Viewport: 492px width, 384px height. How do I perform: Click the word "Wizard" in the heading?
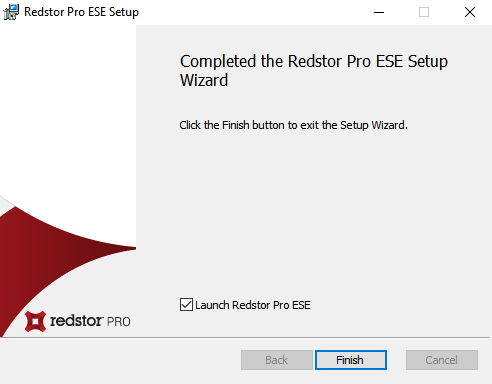[204, 80]
